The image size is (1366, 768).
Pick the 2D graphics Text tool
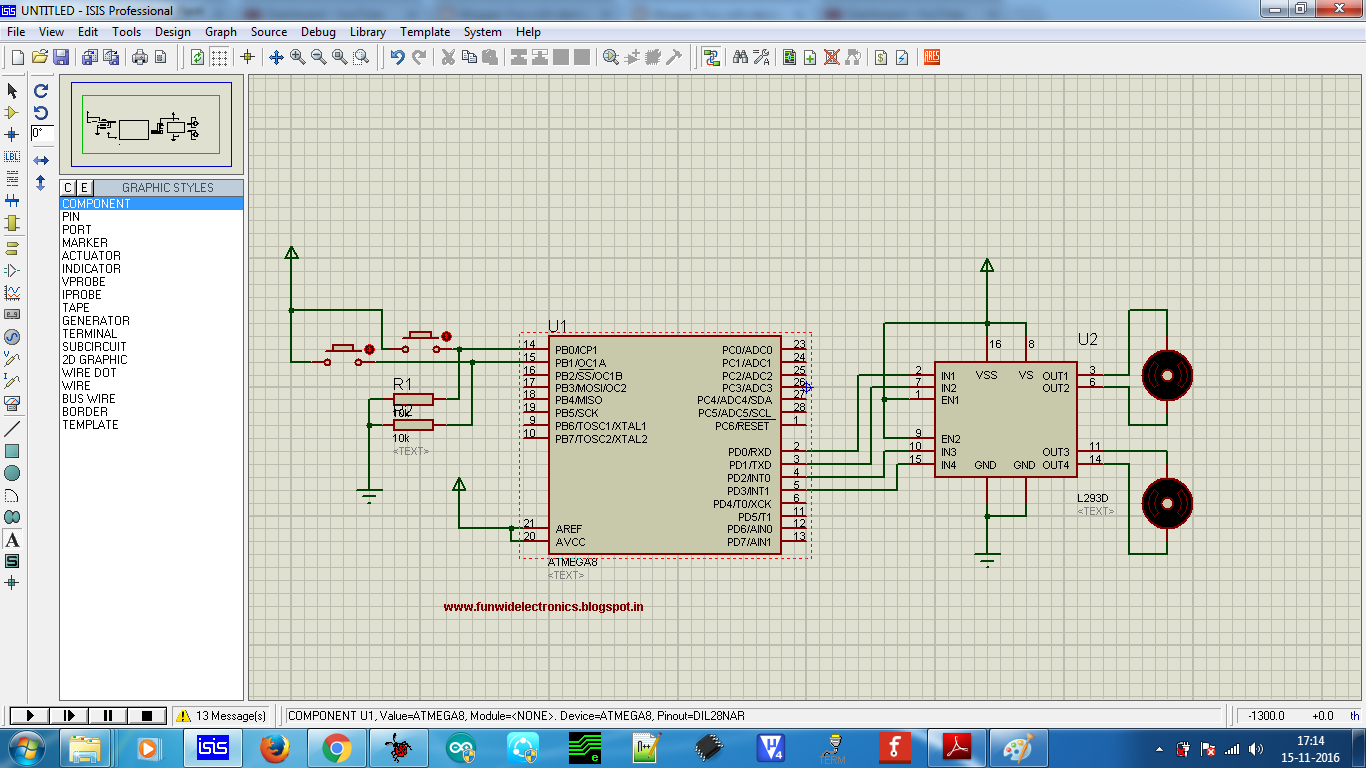[x=13, y=540]
